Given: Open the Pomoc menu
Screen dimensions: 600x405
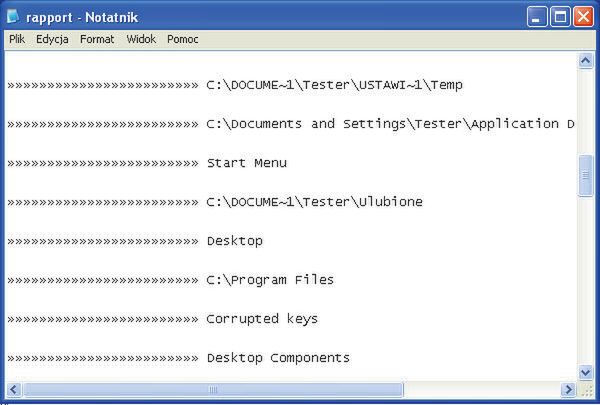Looking at the screenshot, I should (181, 39).
